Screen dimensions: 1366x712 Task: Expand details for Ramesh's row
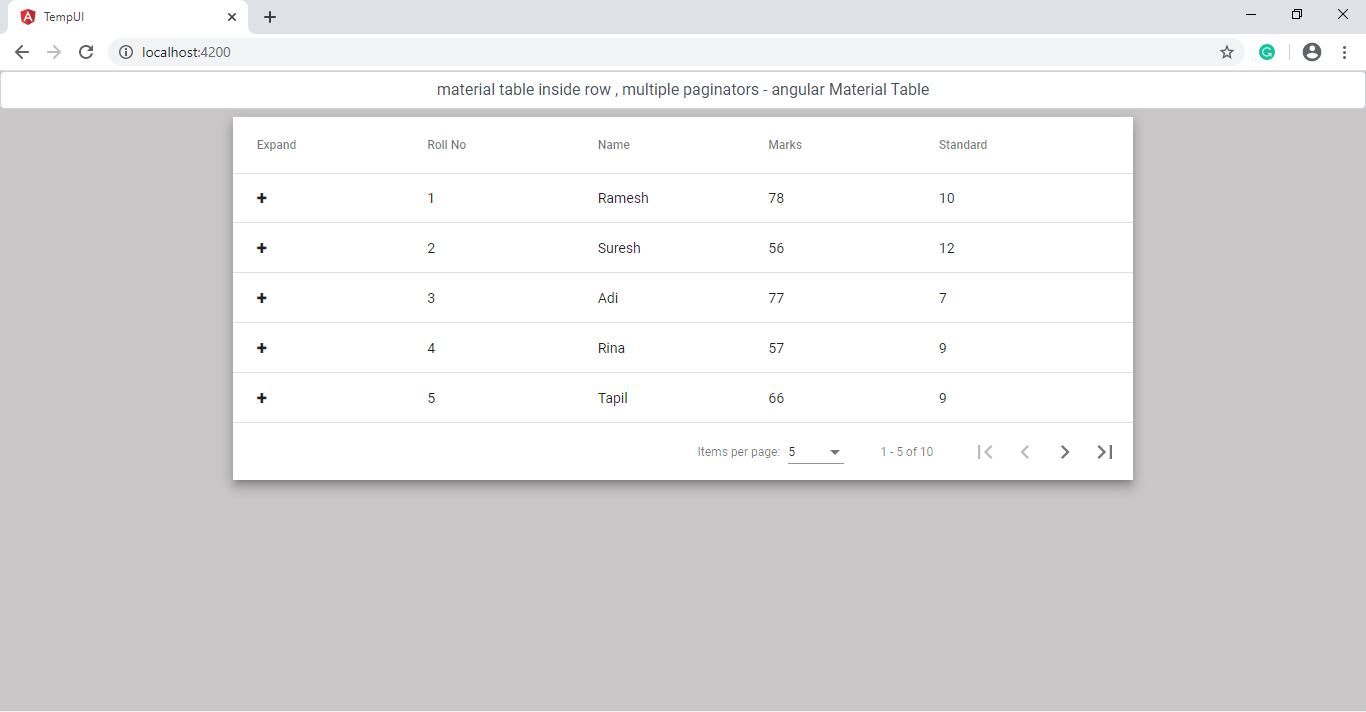[262, 198]
